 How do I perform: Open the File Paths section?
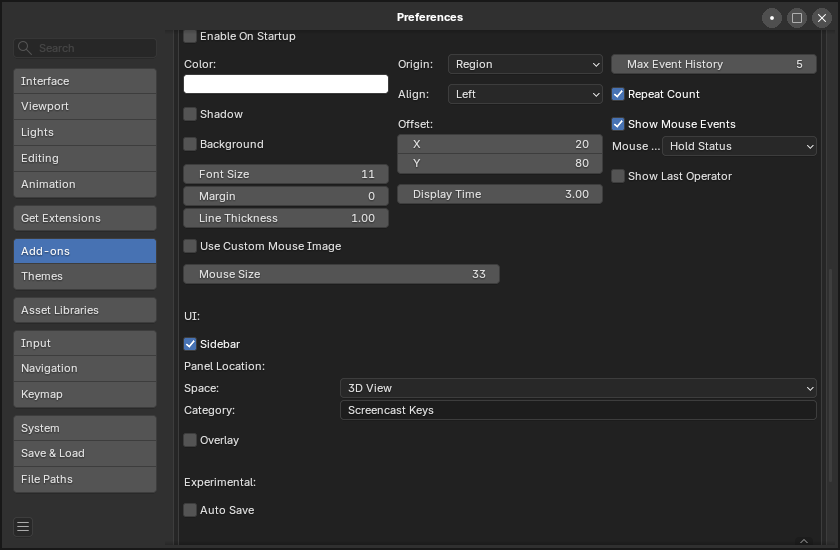[x=85, y=479]
